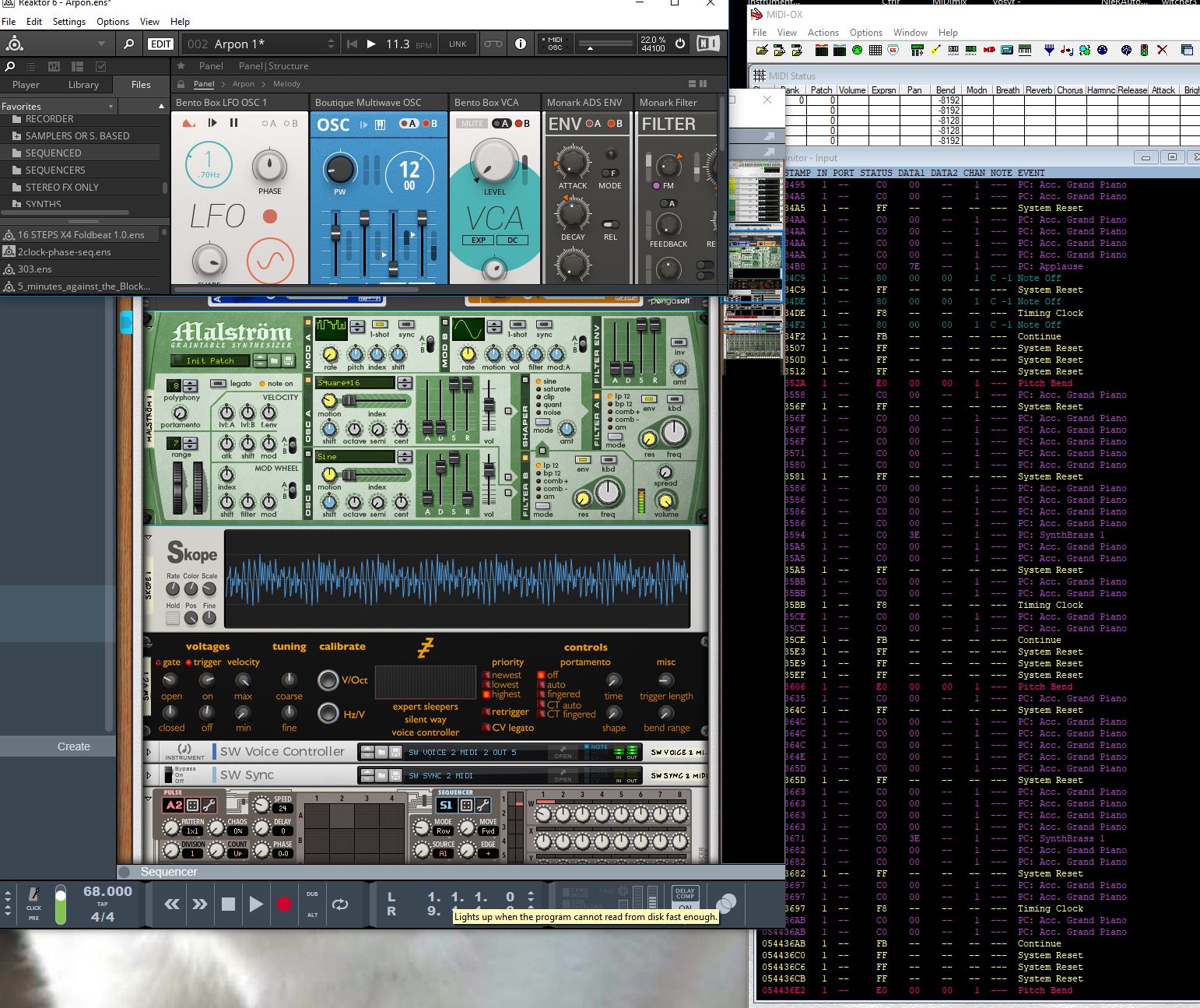Screen dimensions: 1200x1008
Task: Toggle SW Sync Bypass switch
Action: 167,775
